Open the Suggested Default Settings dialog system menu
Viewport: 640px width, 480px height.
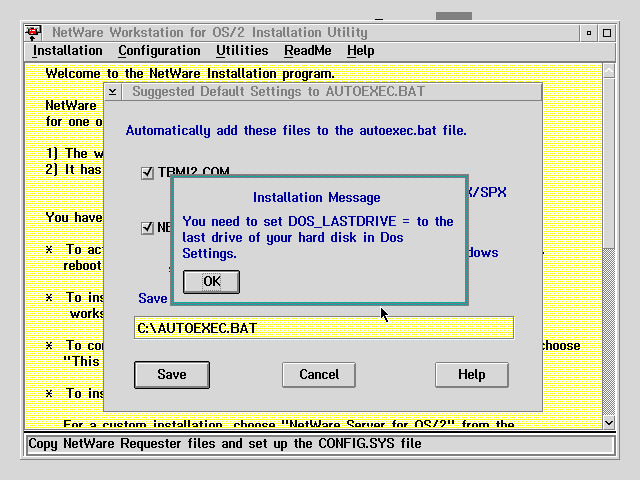(113, 92)
